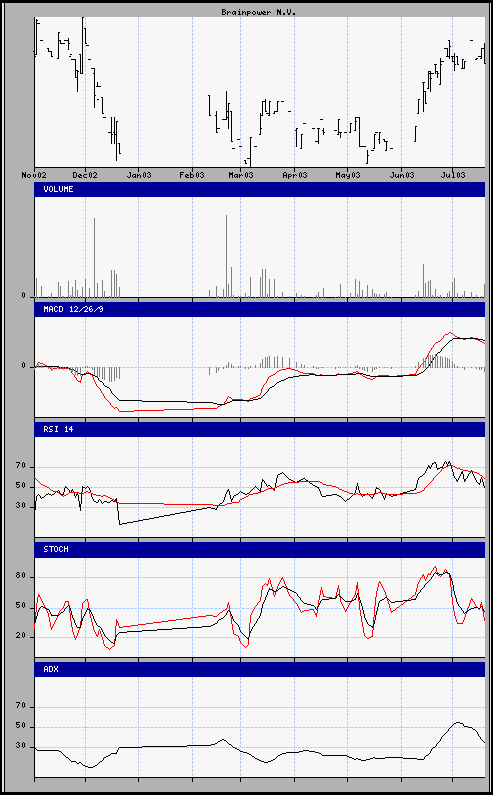Click the Jul03 date axis label
The height and width of the screenshot is (795, 493).
coord(452,175)
